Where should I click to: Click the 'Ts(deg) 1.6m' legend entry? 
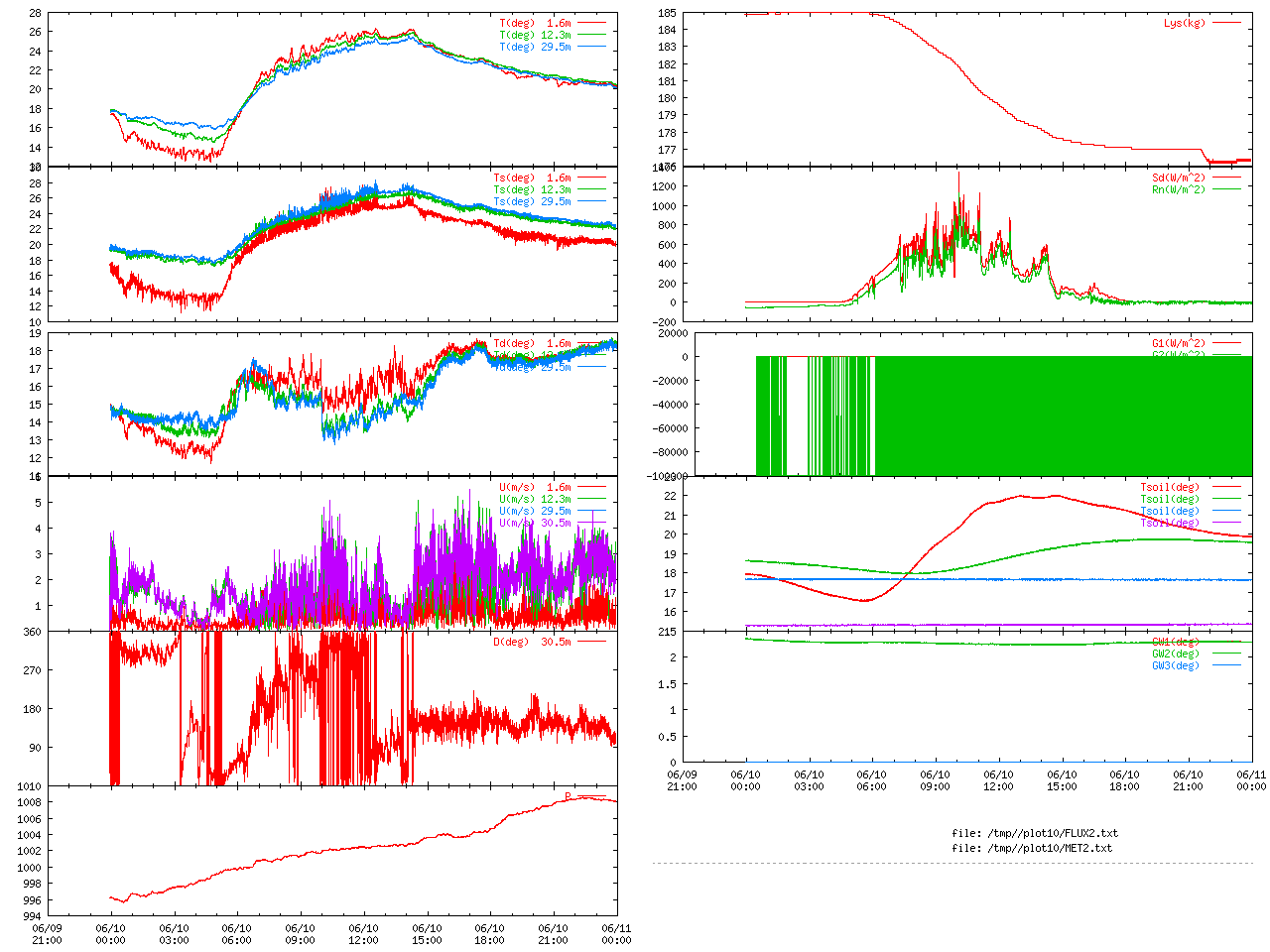coord(533,178)
